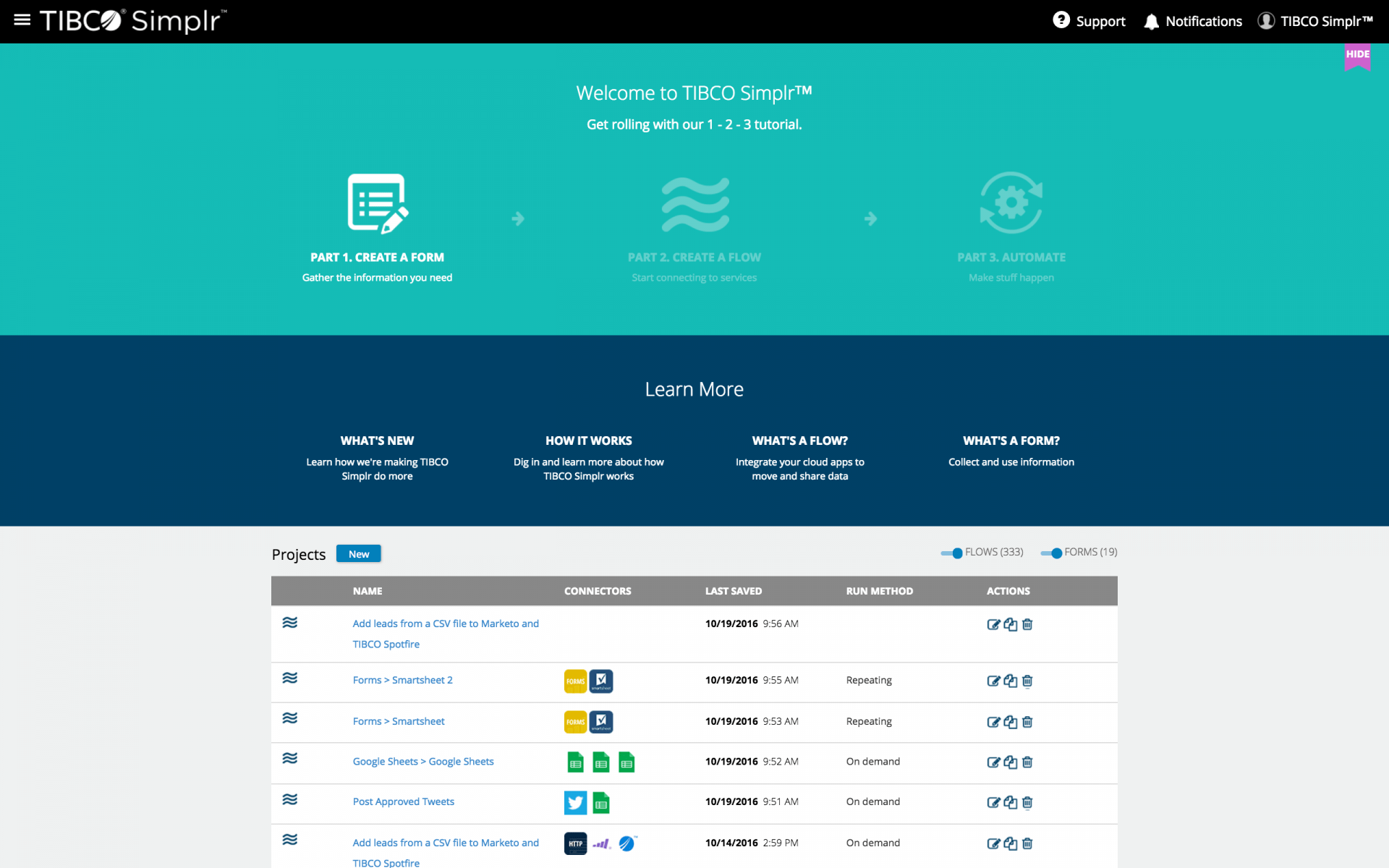Sort the table by LAST SAVED column
Image resolution: width=1389 pixels, height=868 pixels.
point(733,591)
